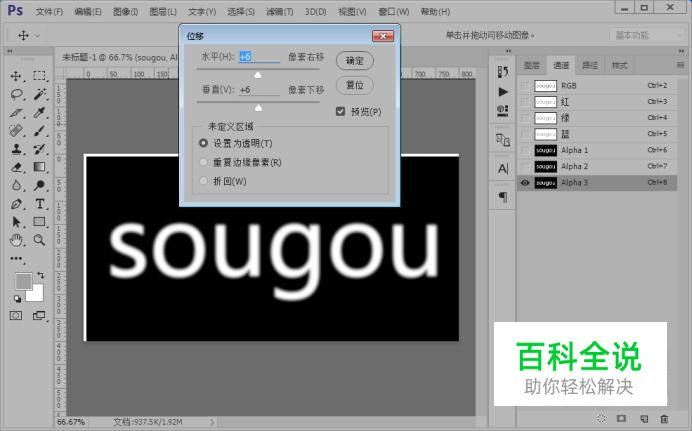The width and height of the screenshot is (692, 431).
Task: Open the History panel icon
Action: tap(503, 72)
